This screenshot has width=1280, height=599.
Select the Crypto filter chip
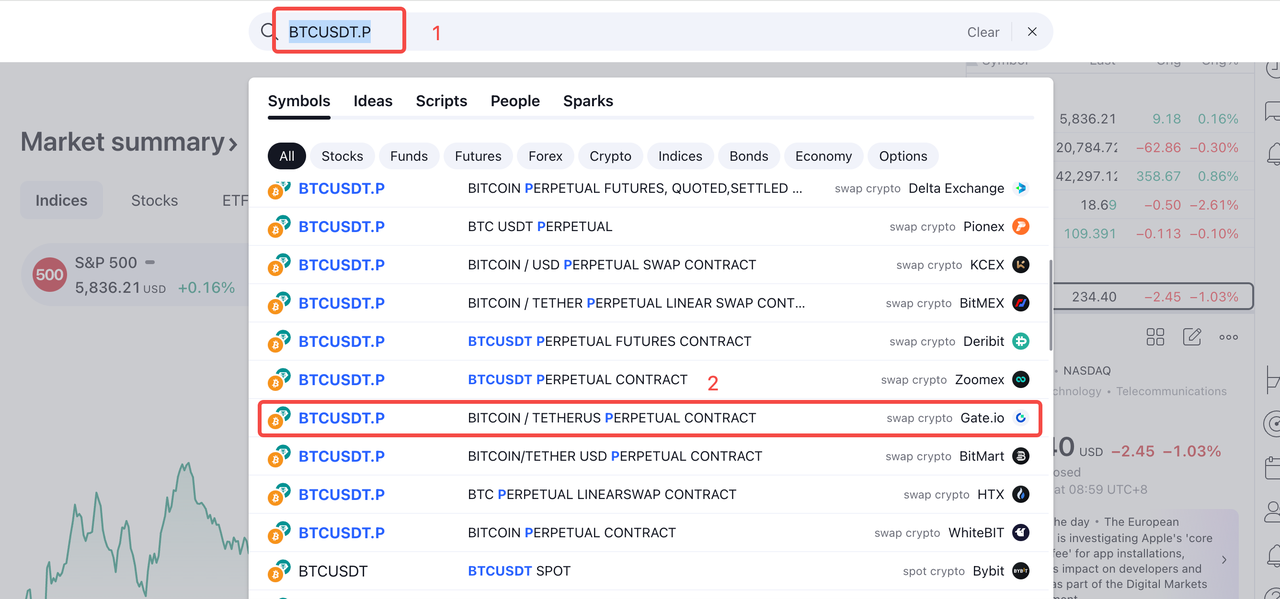coord(610,156)
